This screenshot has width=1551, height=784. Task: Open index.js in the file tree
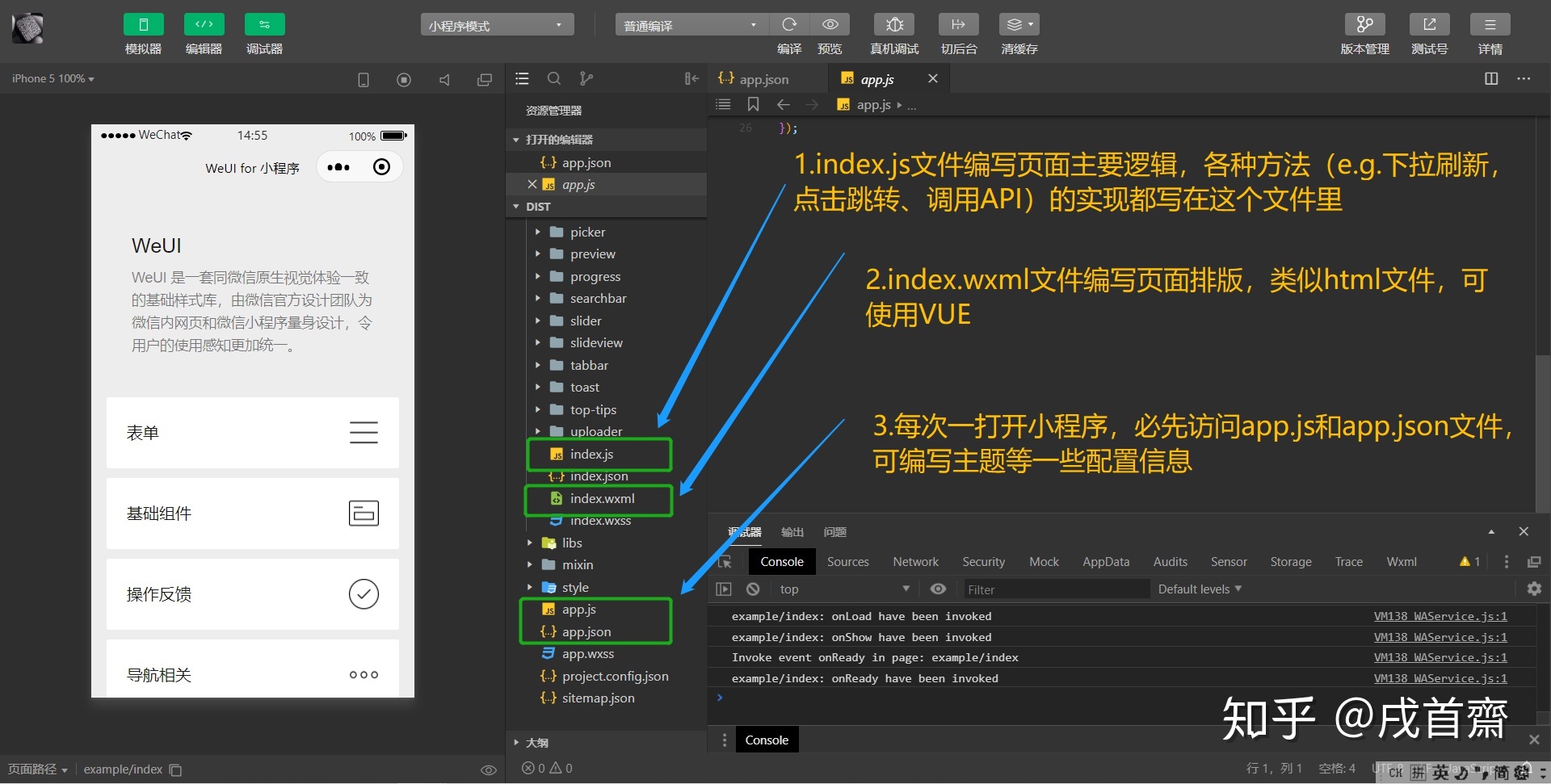pyautogui.click(x=591, y=454)
